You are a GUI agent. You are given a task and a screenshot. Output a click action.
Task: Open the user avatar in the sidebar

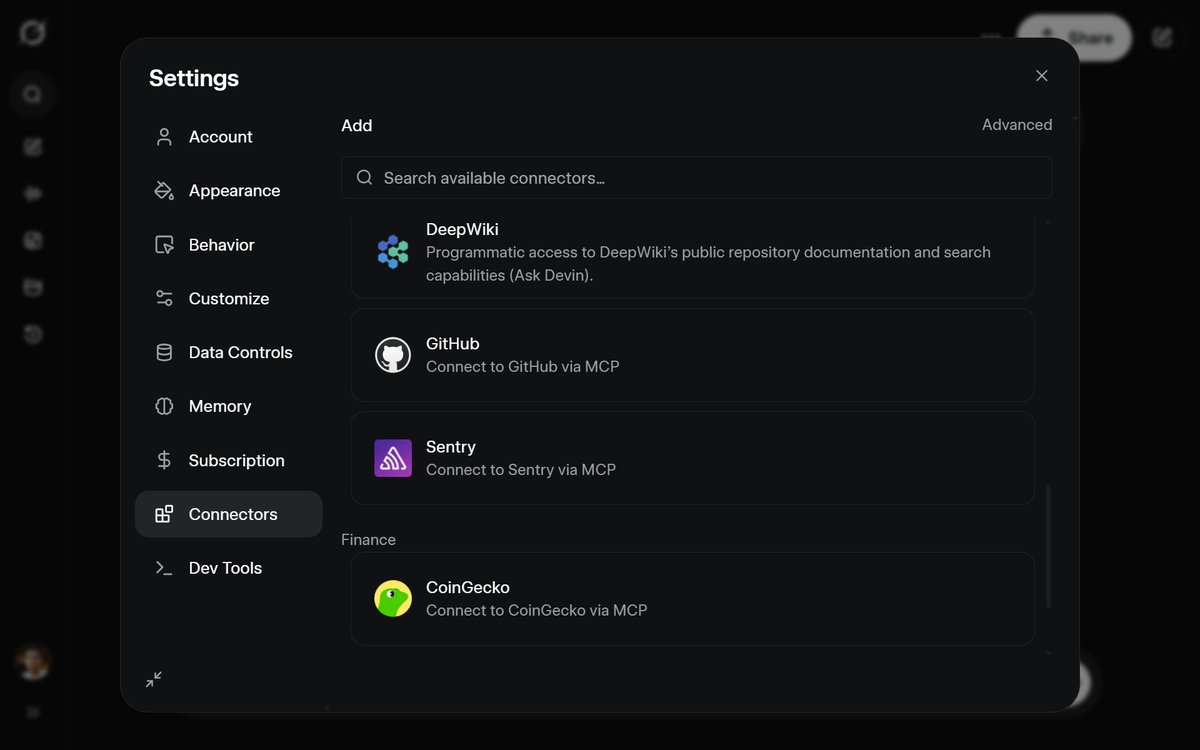(33, 662)
